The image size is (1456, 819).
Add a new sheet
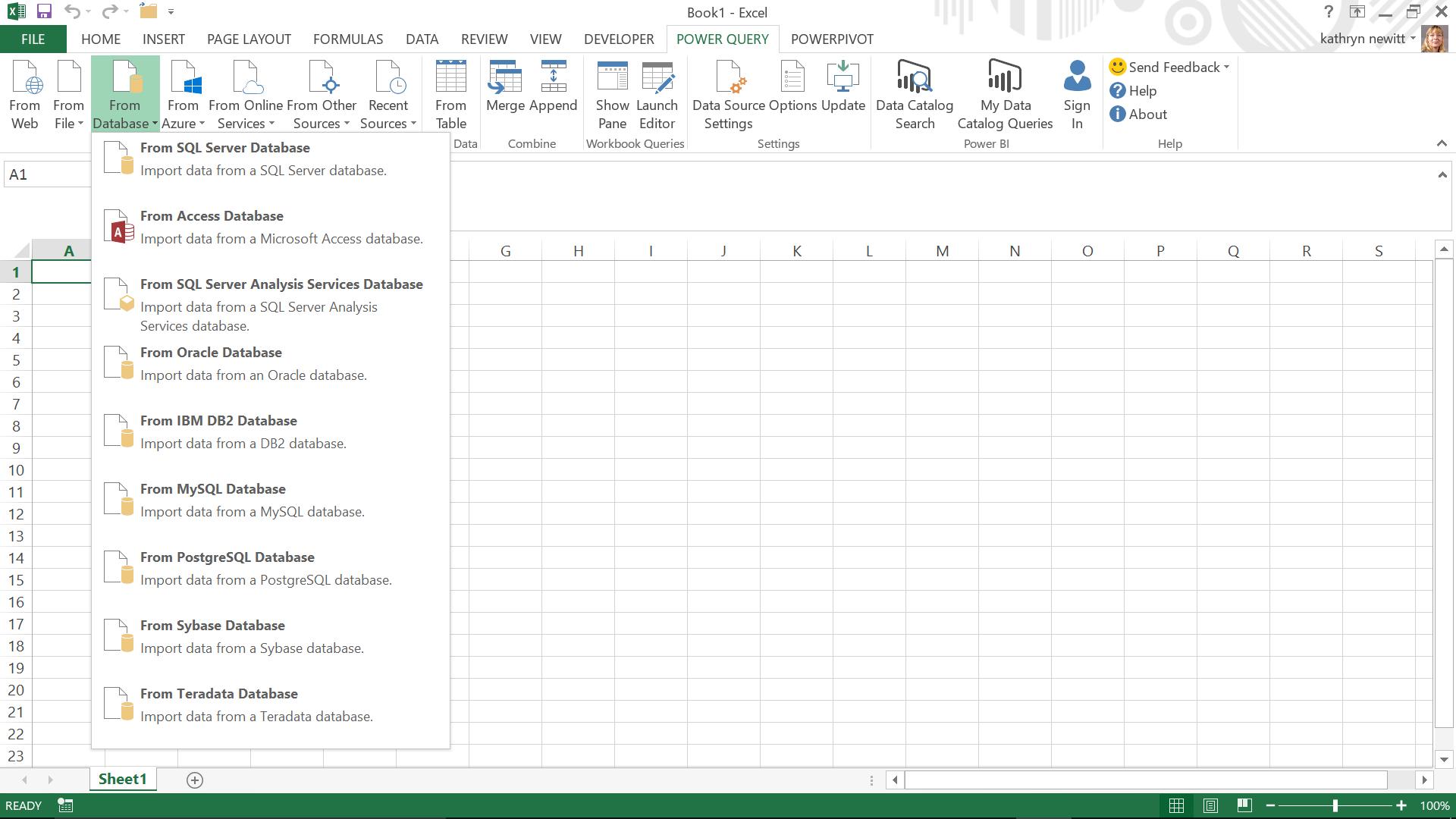195,780
